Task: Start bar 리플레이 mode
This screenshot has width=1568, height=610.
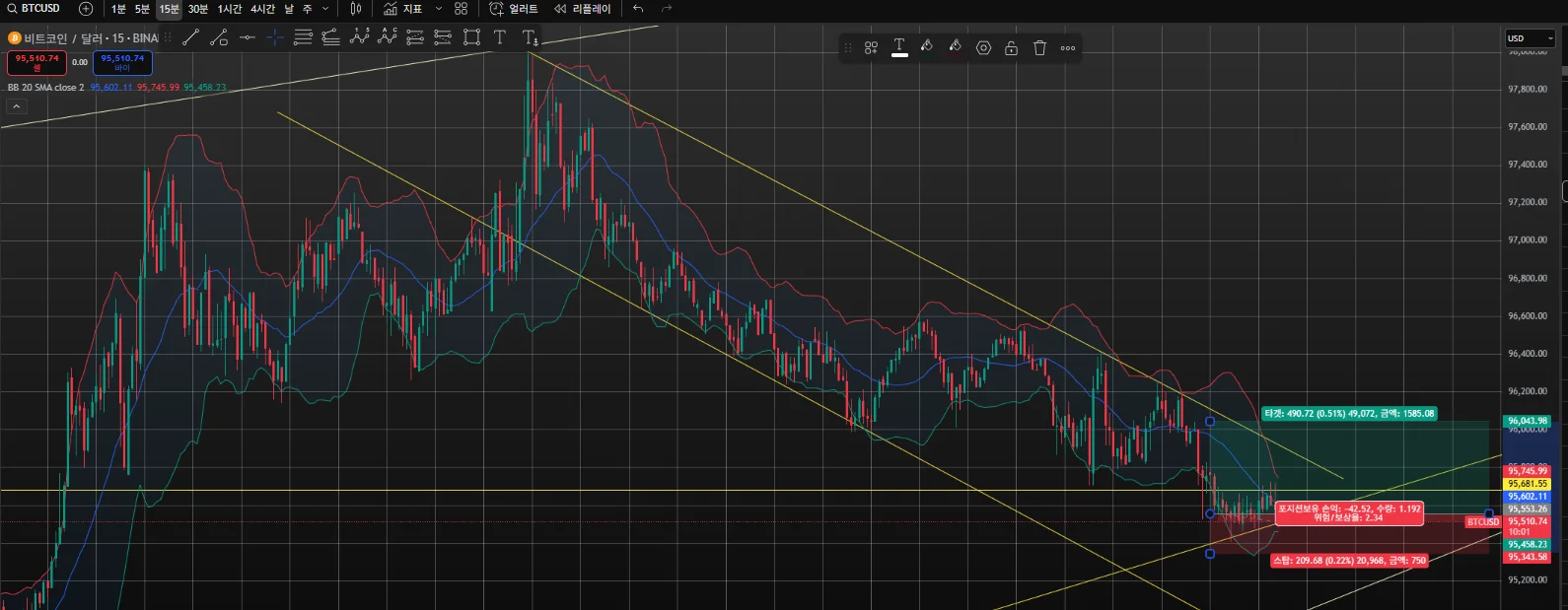Action: pyautogui.click(x=583, y=9)
